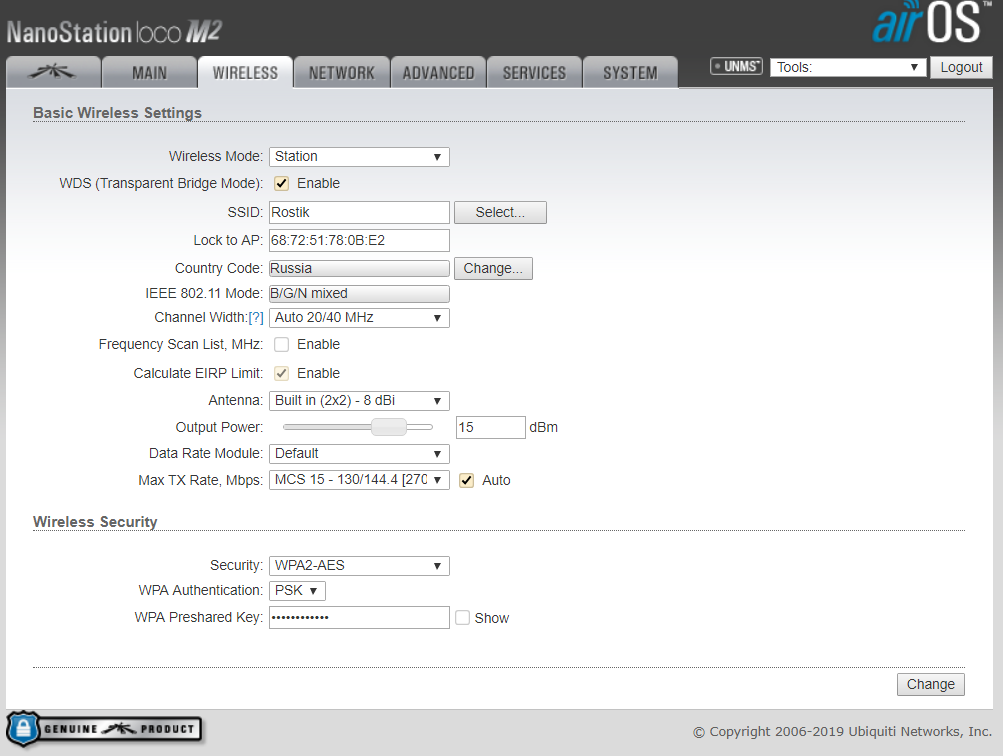Click the Lock to AP input field
The height and width of the screenshot is (756, 1003).
359,240
